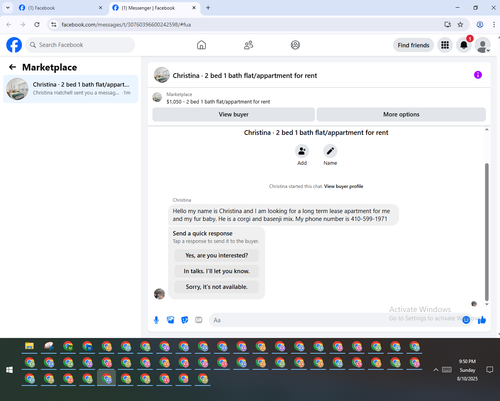The height and width of the screenshot is (401, 500).
Task: Open a new browser tab
Action: pos(208,8)
